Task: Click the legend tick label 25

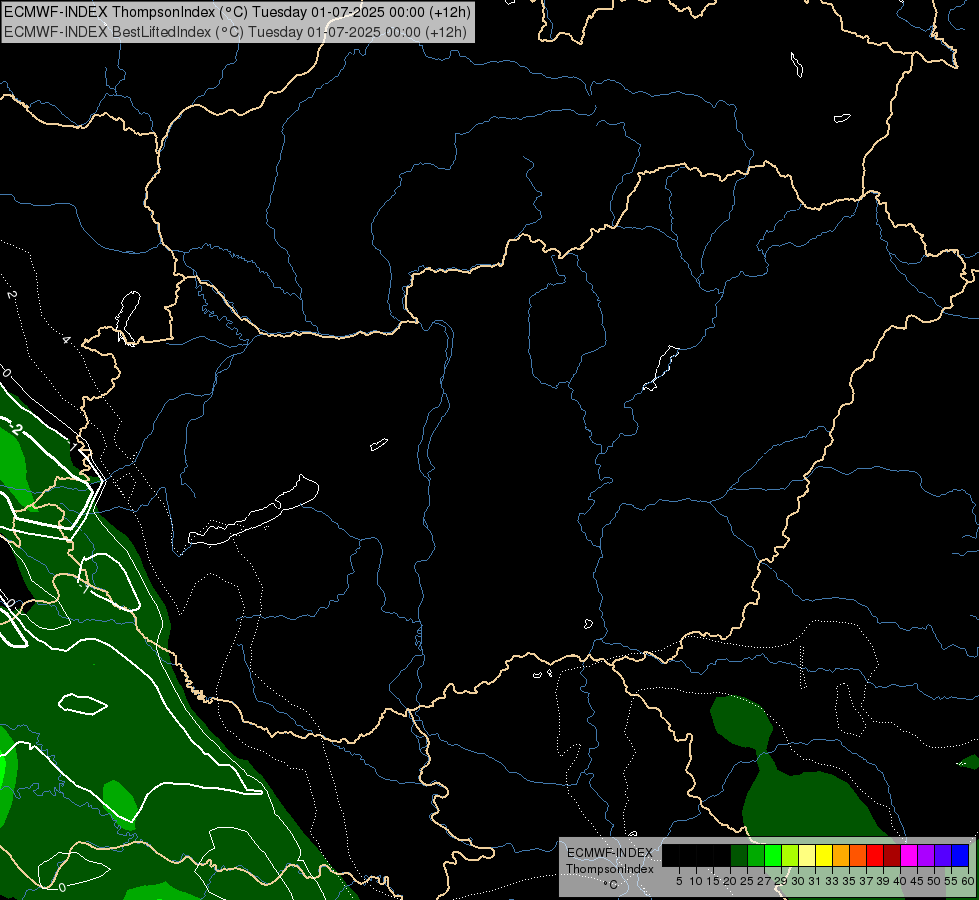Action: tap(747, 881)
